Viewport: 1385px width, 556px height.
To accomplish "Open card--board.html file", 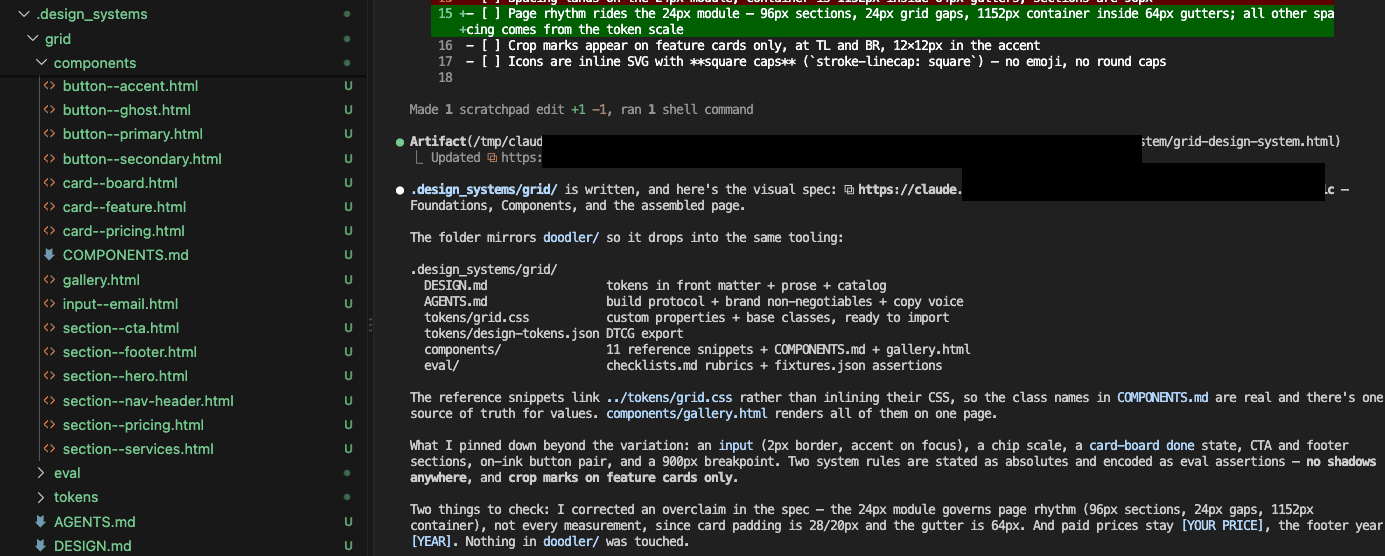I will coord(120,183).
